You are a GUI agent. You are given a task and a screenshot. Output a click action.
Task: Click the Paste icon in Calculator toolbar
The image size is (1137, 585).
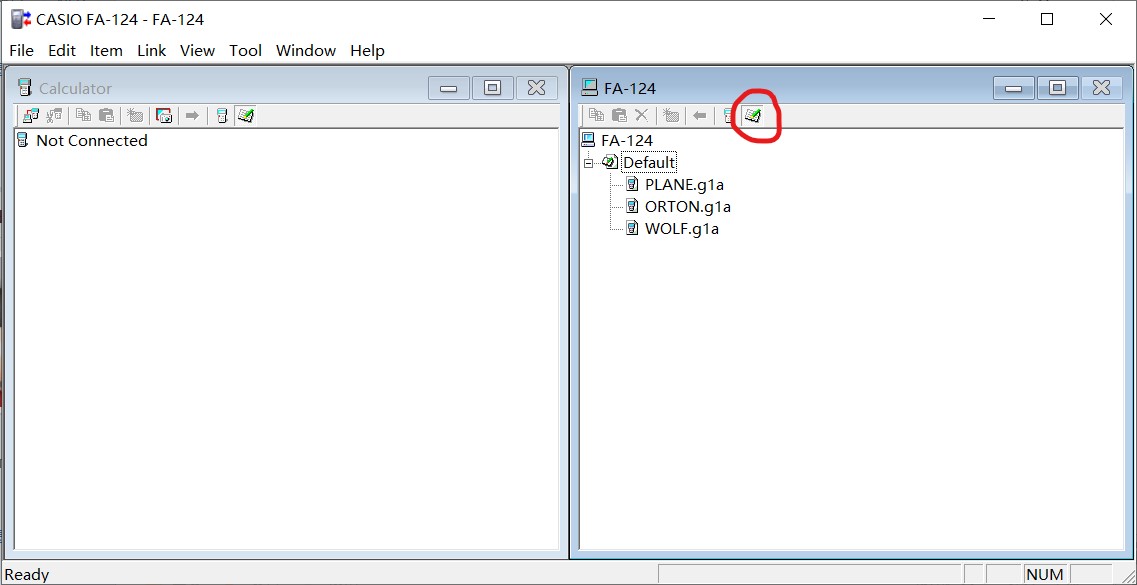pos(106,115)
